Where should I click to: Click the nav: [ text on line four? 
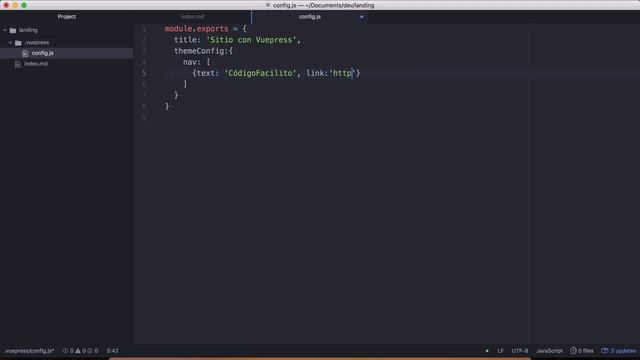tap(197, 62)
